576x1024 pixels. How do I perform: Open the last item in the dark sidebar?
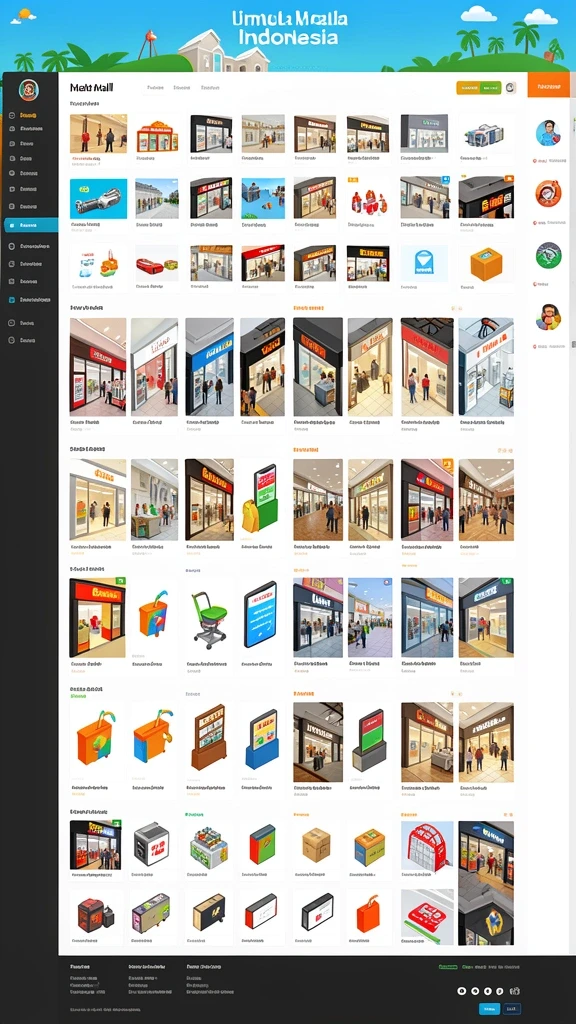point(22,340)
